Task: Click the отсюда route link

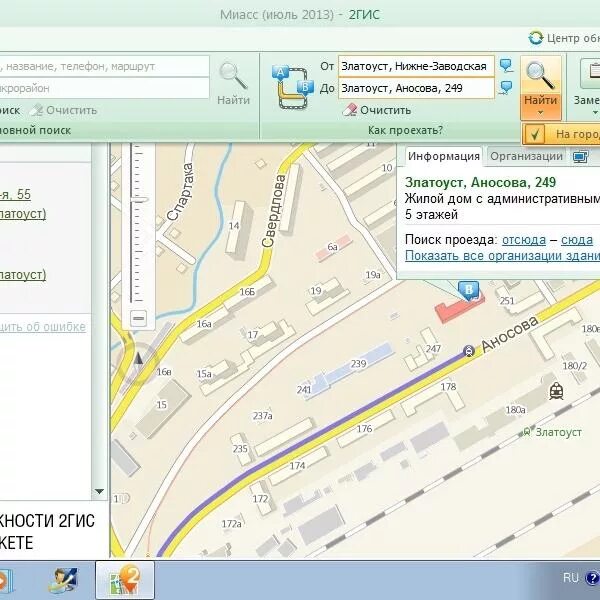Action: click(x=523, y=240)
